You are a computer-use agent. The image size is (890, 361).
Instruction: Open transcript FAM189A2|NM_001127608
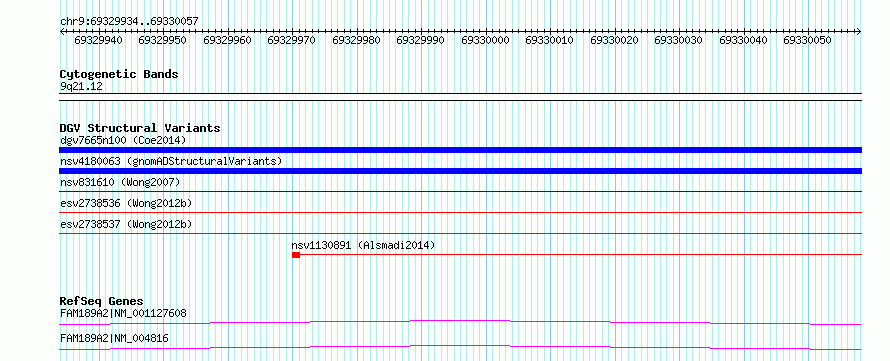123,313
